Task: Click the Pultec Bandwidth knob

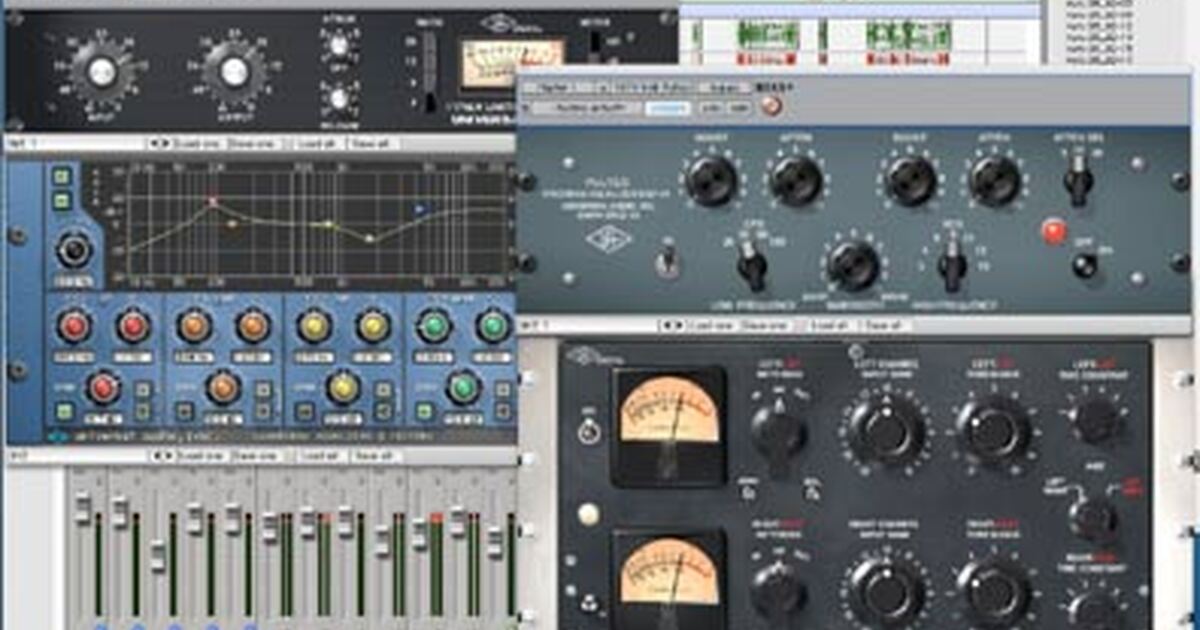Action: click(x=853, y=266)
